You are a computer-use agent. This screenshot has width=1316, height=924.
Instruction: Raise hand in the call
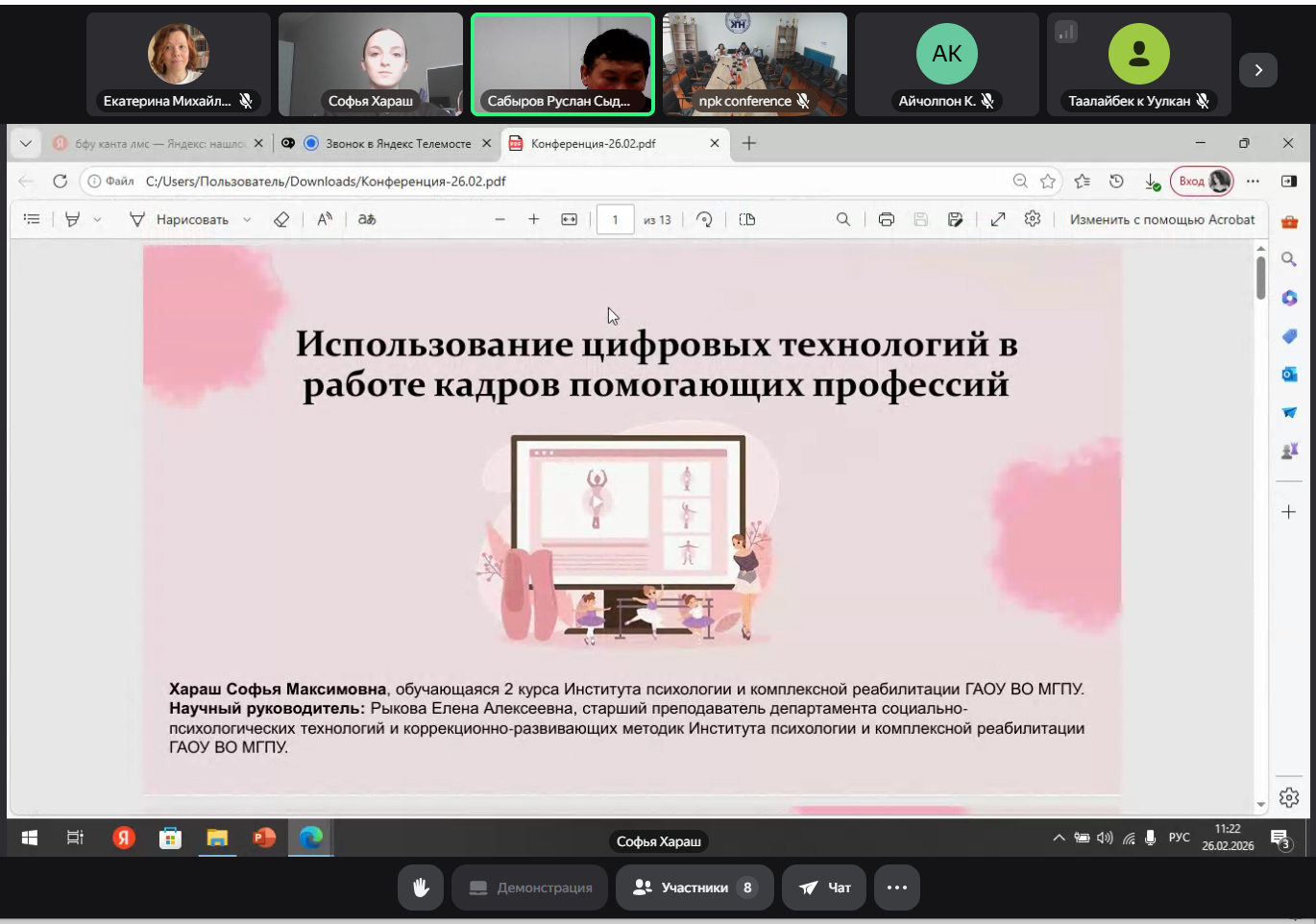point(421,888)
